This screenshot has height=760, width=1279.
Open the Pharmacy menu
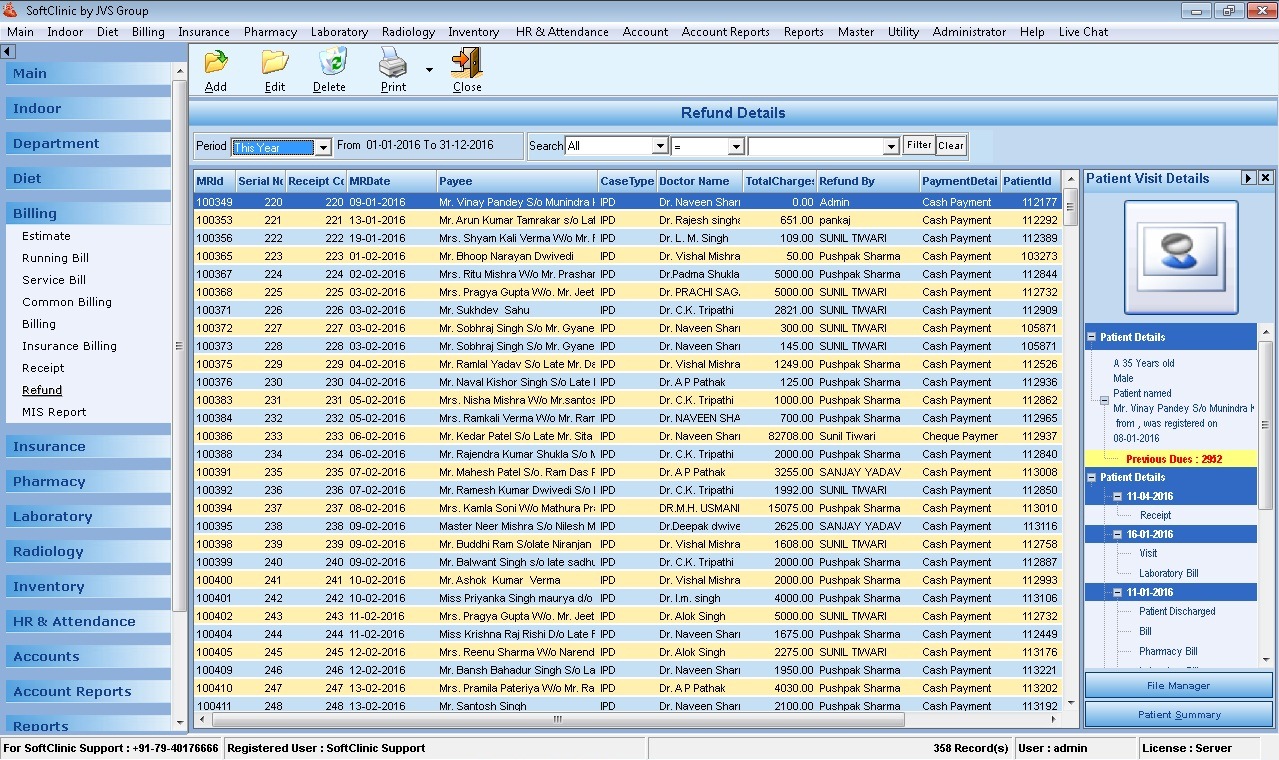[270, 32]
